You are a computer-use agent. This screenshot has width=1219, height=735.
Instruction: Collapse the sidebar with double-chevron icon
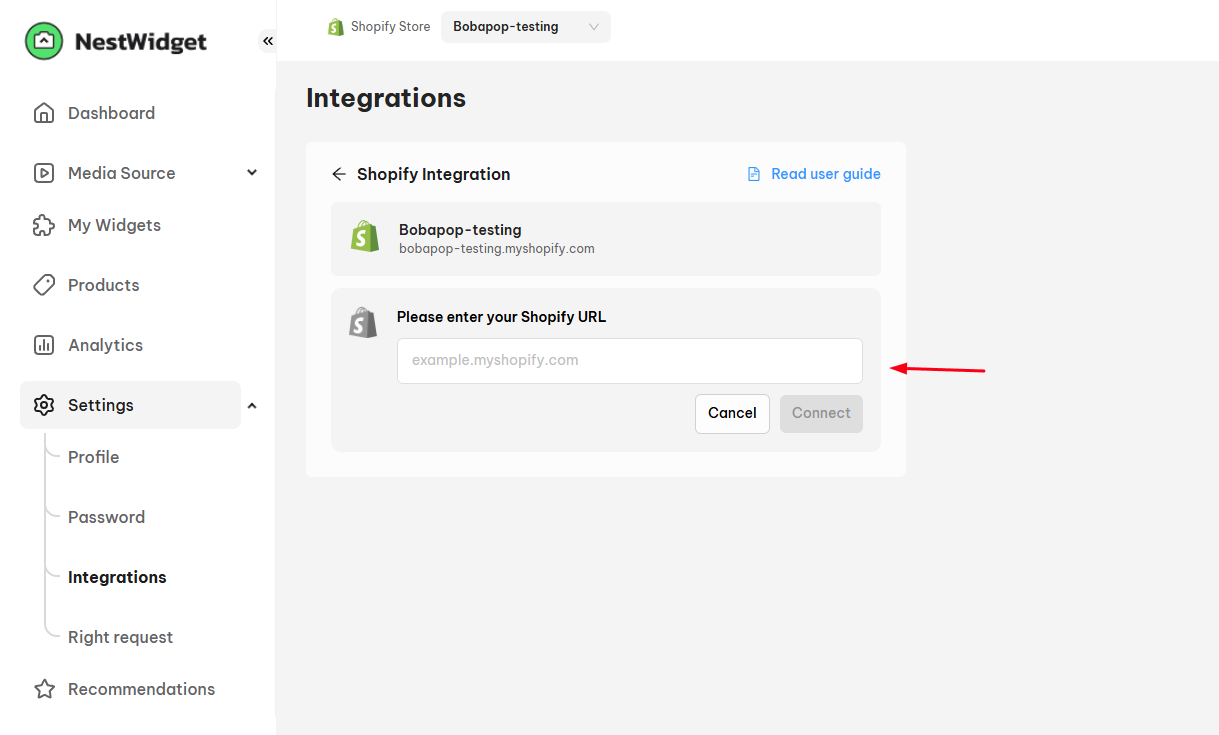pos(267,41)
